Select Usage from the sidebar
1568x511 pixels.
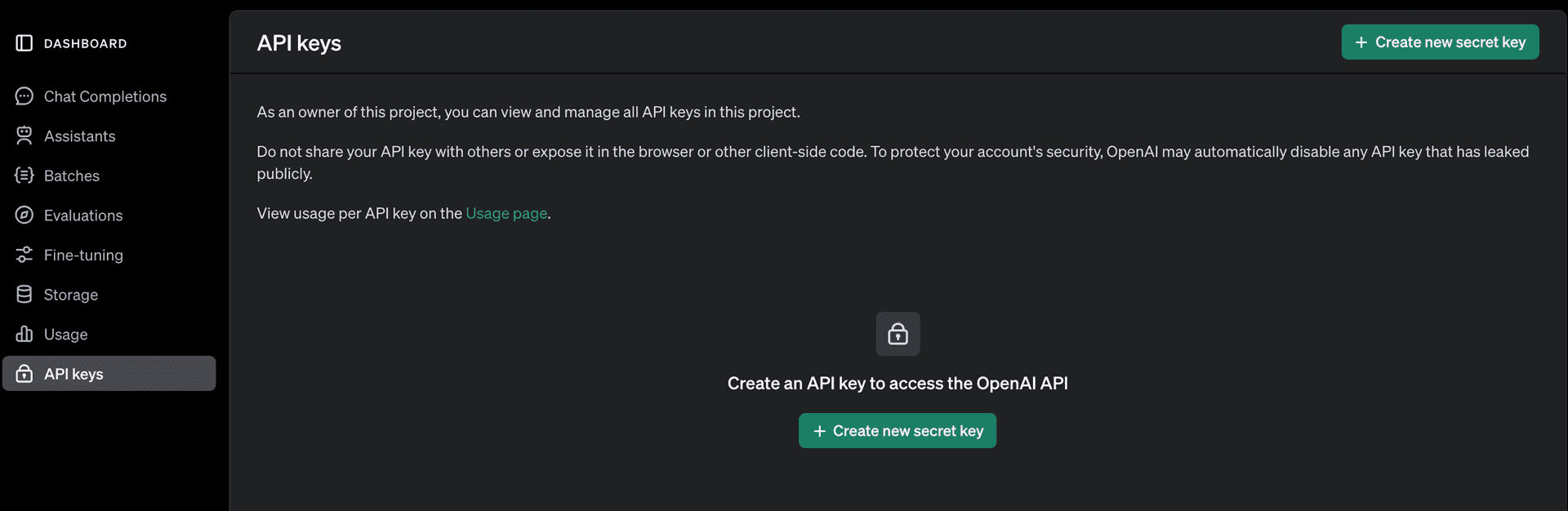pyautogui.click(x=65, y=334)
